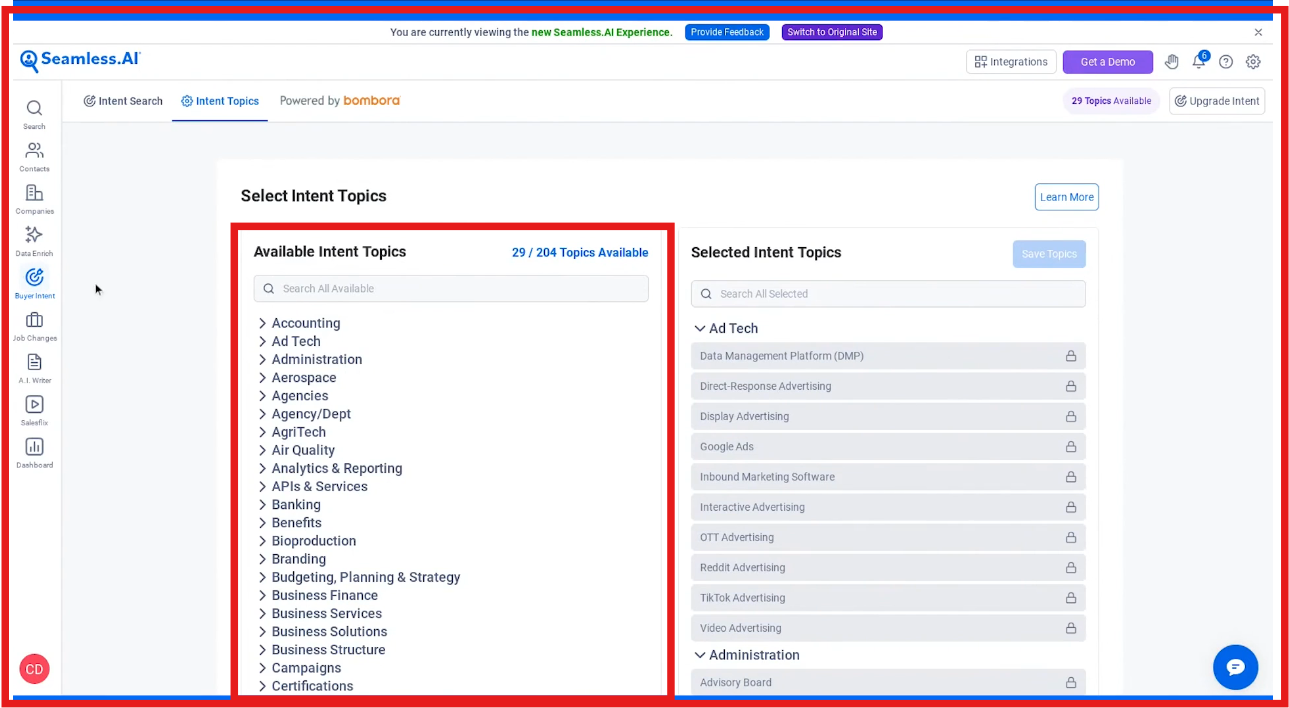
Task: Select the Companies icon in the sidebar
Action: tap(34, 195)
